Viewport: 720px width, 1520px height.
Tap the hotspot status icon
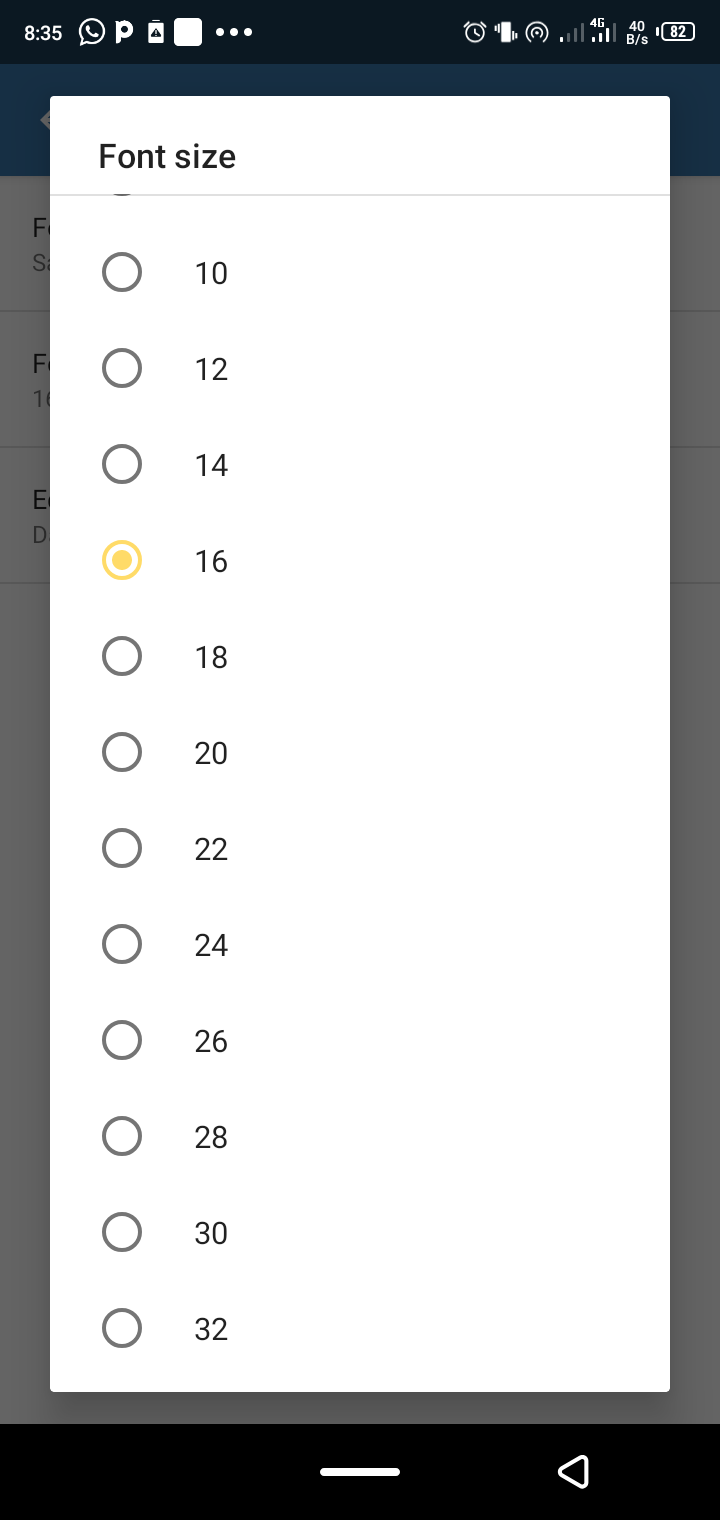537,33
